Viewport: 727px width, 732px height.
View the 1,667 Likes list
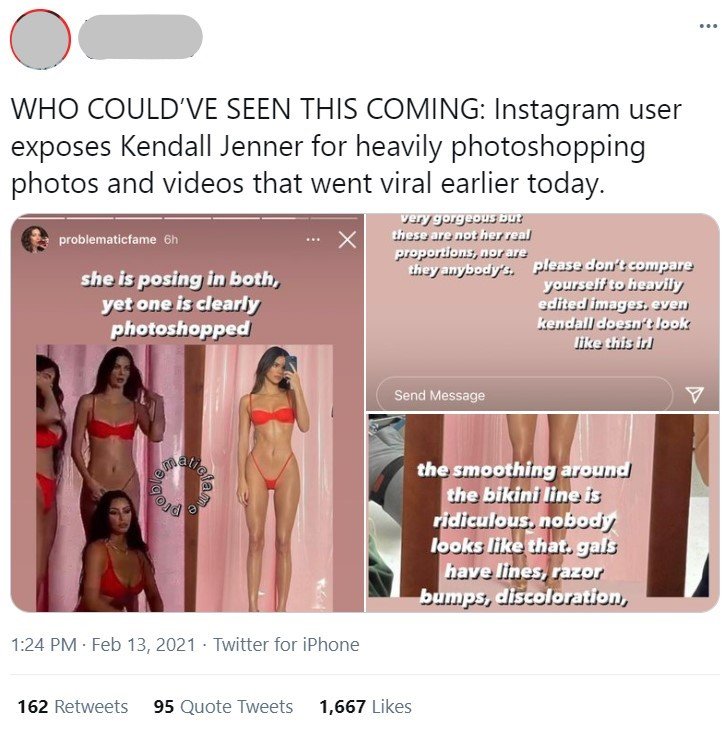pyautogui.click(x=365, y=706)
